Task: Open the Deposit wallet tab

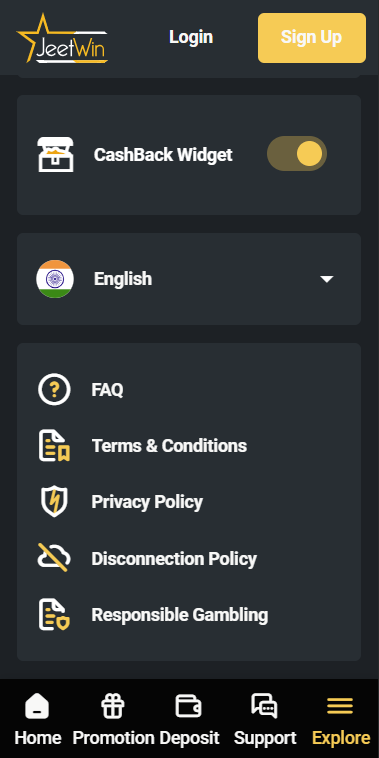Action: point(189,719)
